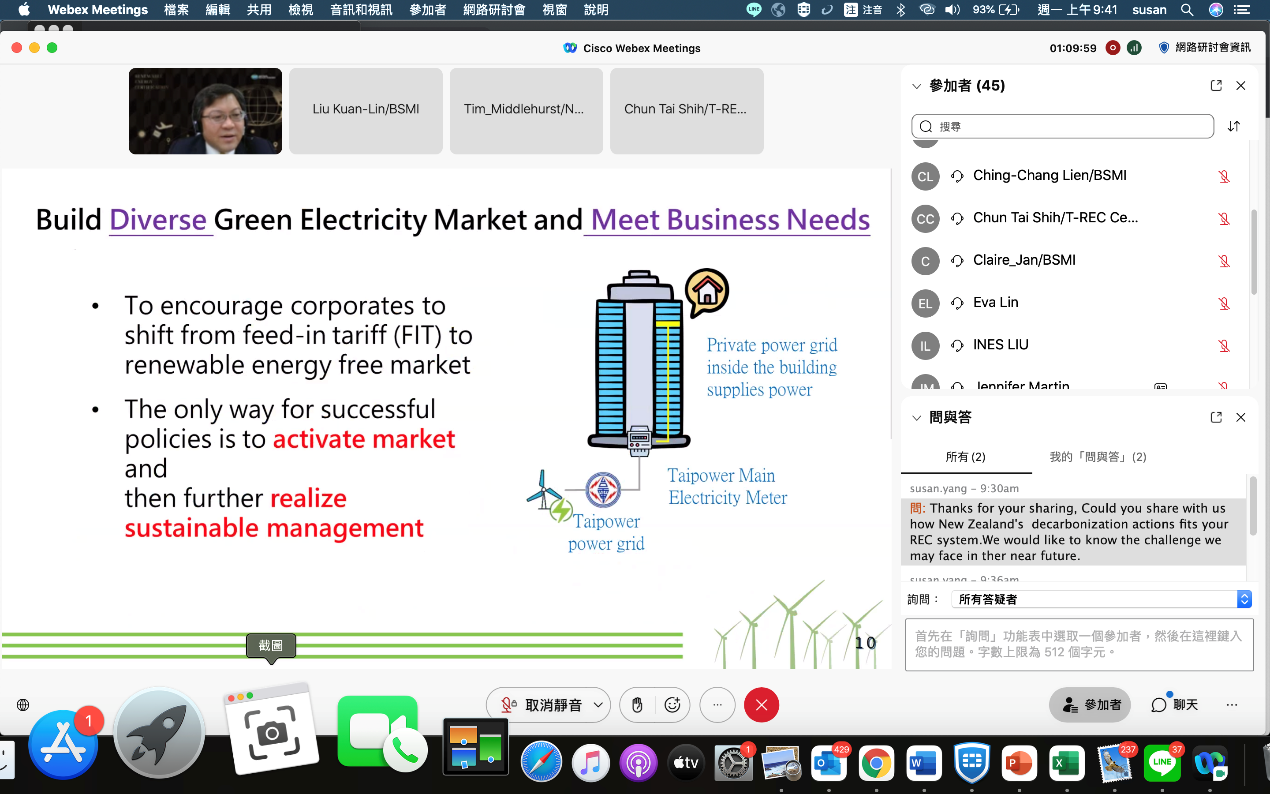Click muted mic icon for INES LIU
The image size is (1270, 794).
[x=1223, y=346]
